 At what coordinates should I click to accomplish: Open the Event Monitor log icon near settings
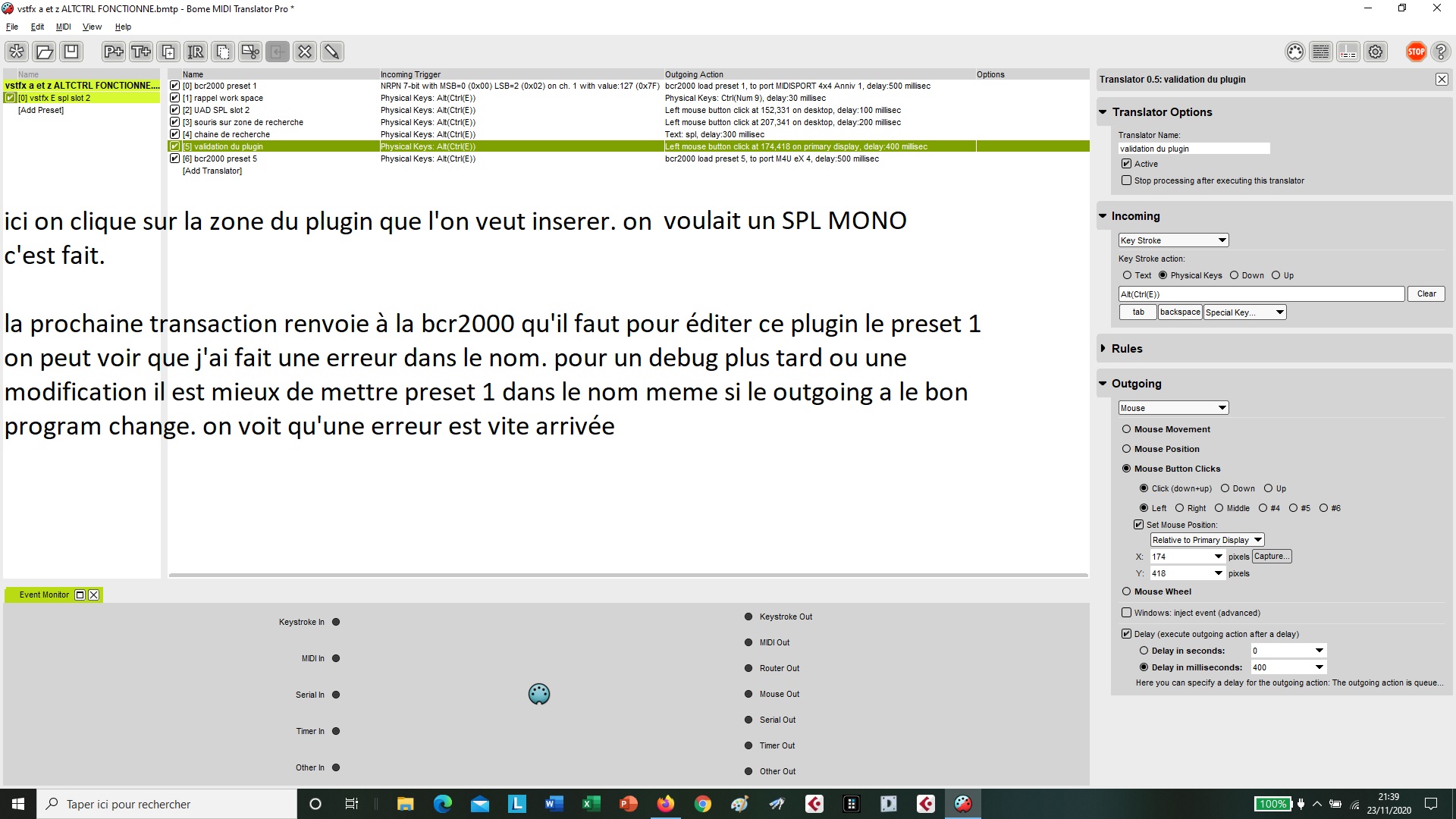1320,52
